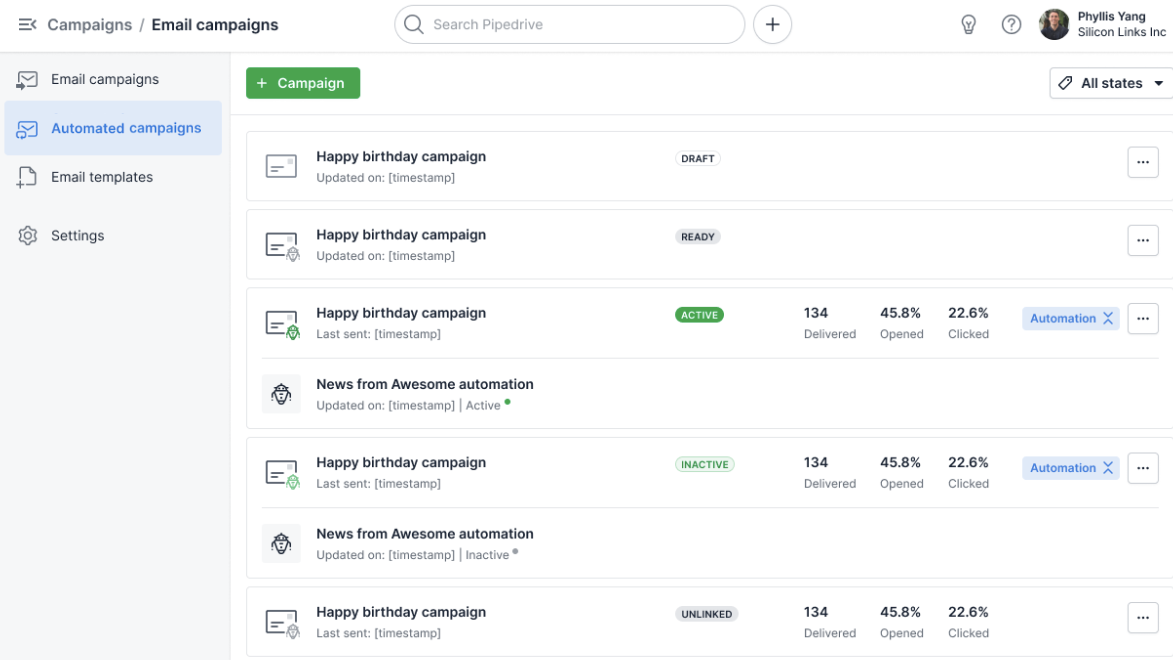Open the inactive Happy birthday campaign title
This screenshot has height=660, width=1173.
(401, 462)
